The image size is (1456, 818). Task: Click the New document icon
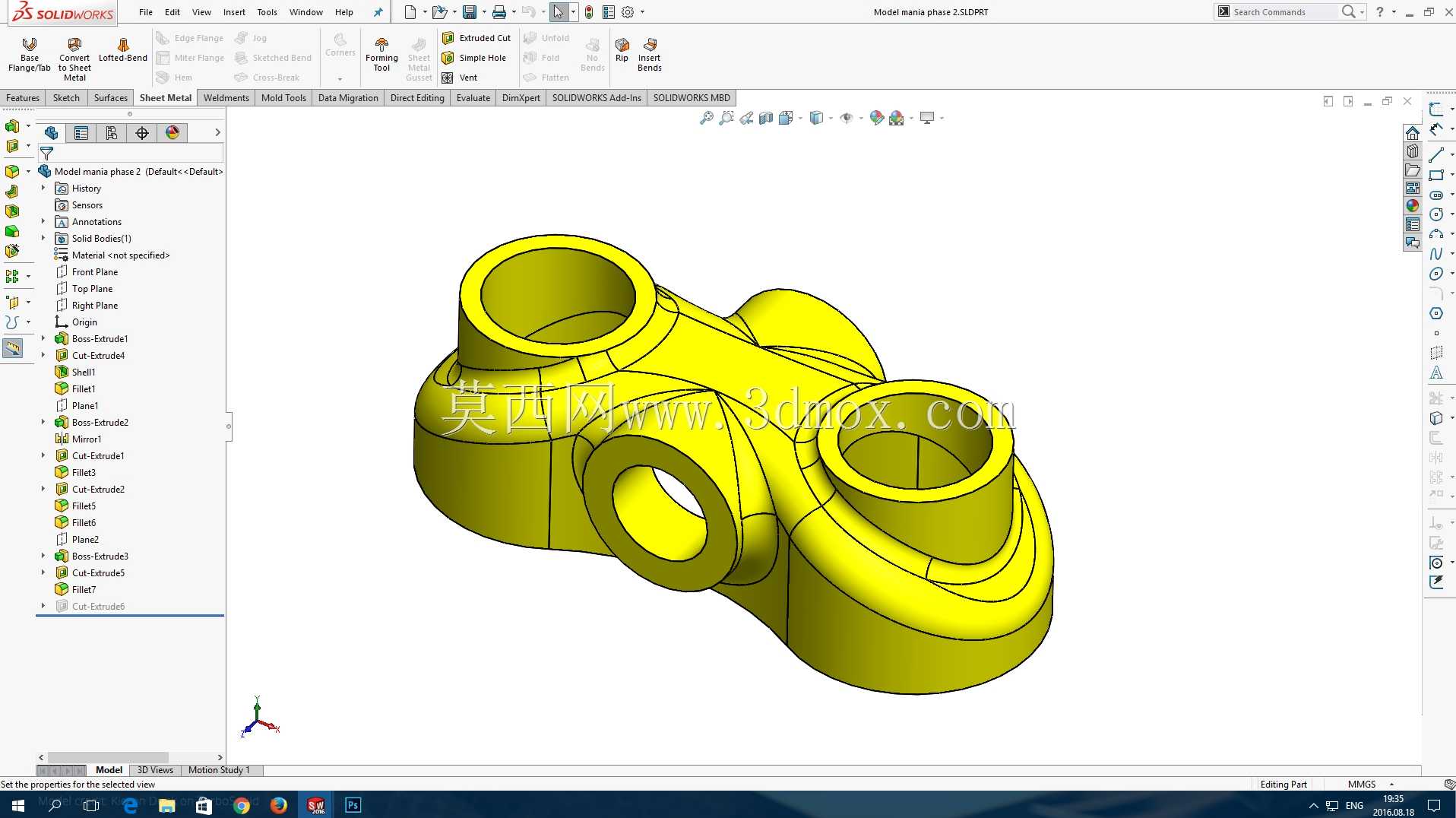[x=410, y=12]
